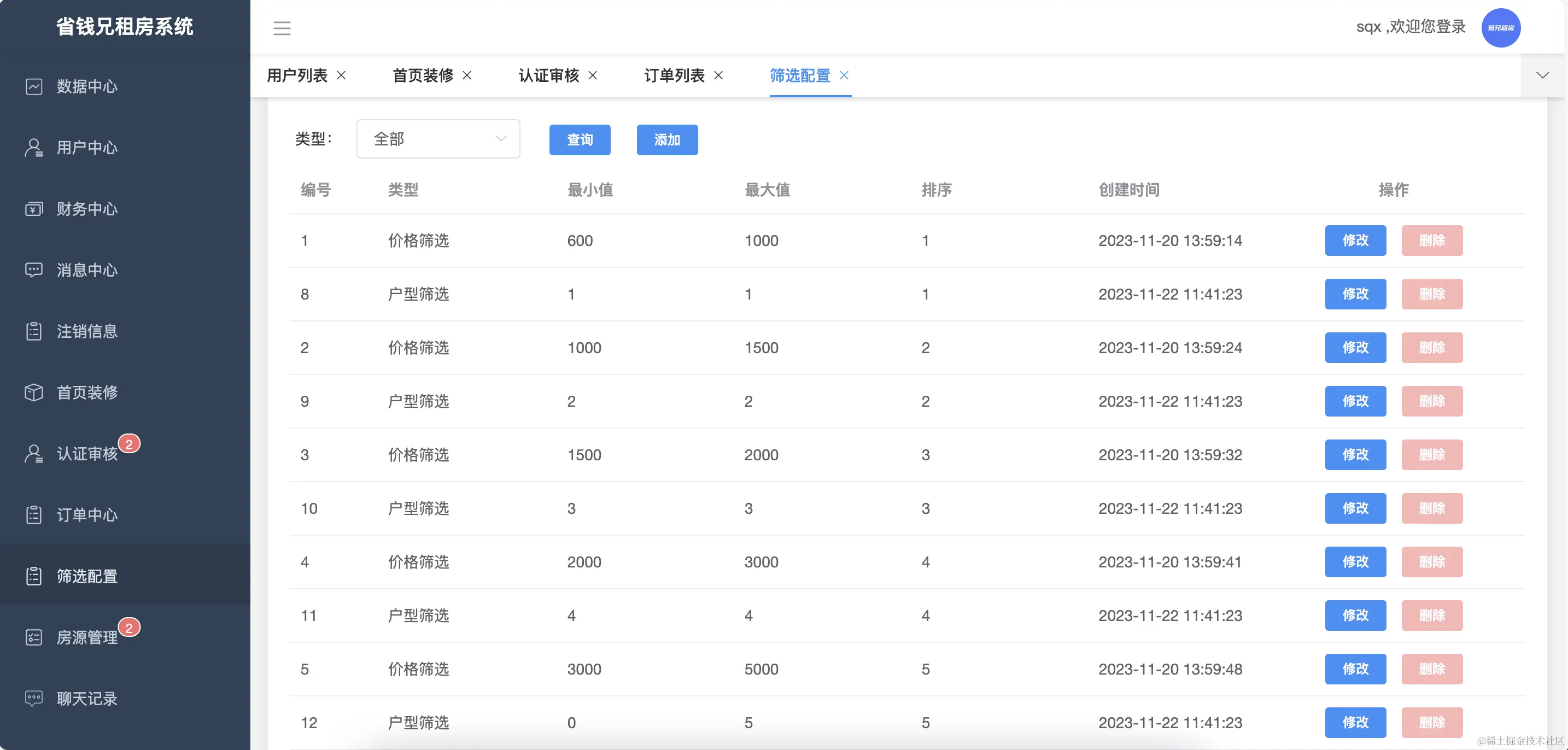Open the 首页装修 box icon

click(x=34, y=392)
